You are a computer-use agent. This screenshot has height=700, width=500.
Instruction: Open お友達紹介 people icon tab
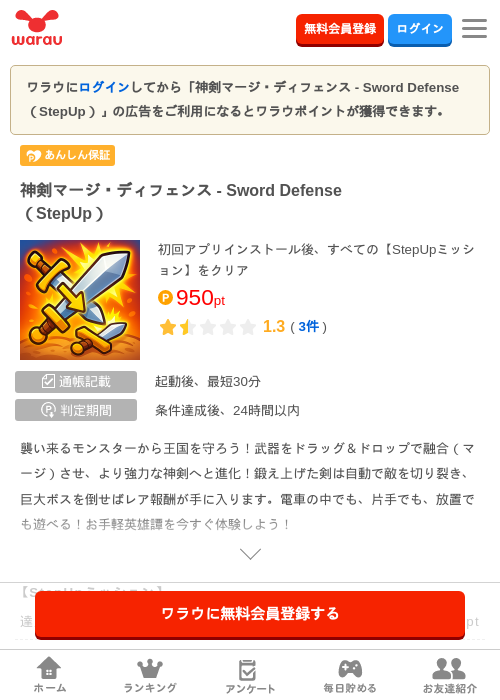(450, 675)
